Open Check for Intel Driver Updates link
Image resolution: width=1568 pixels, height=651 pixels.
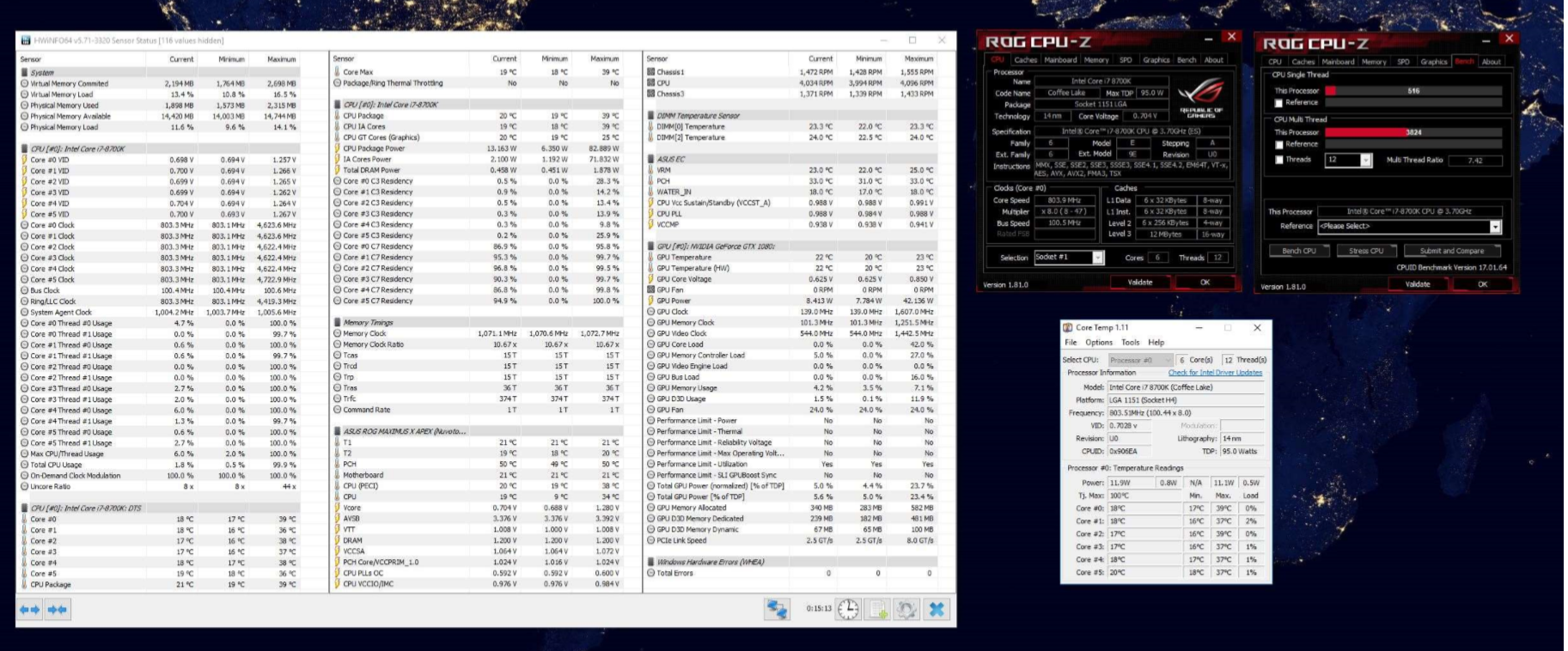[x=1215, y=373]
